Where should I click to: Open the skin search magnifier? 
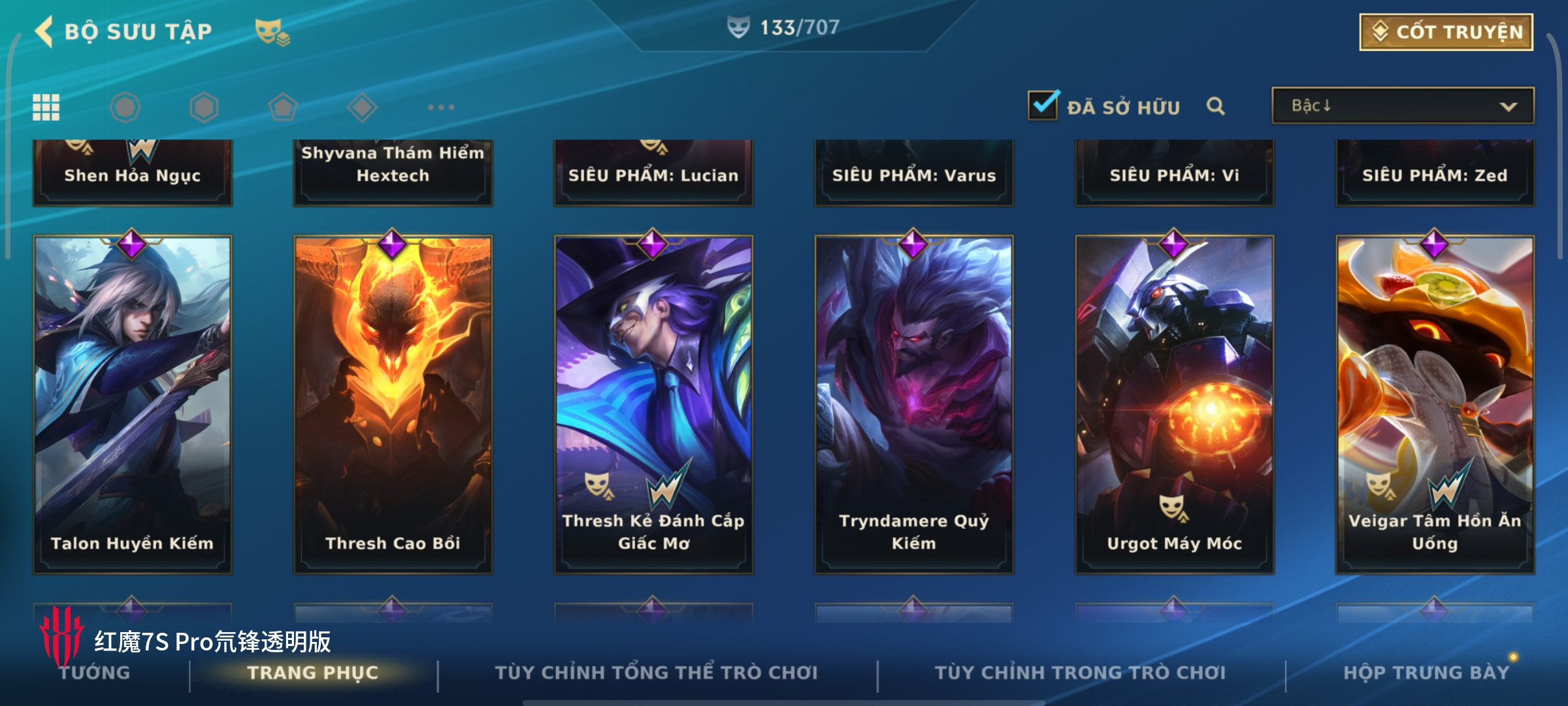click(1215, 106)
